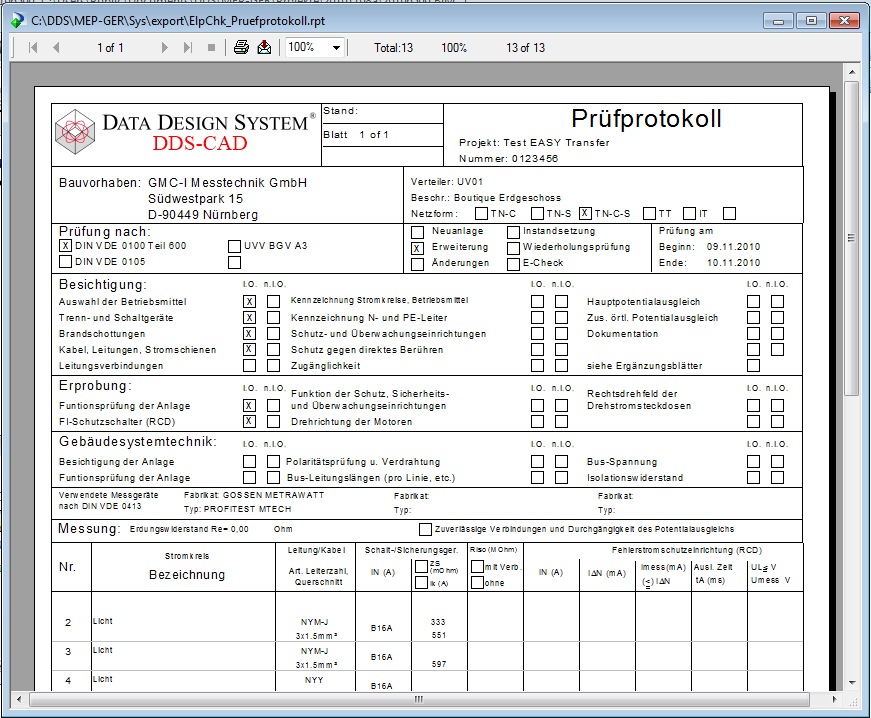Click the horizontal scrollbar thumb
Viewport: 871px width, 718px height.
(x=419, y=699)
